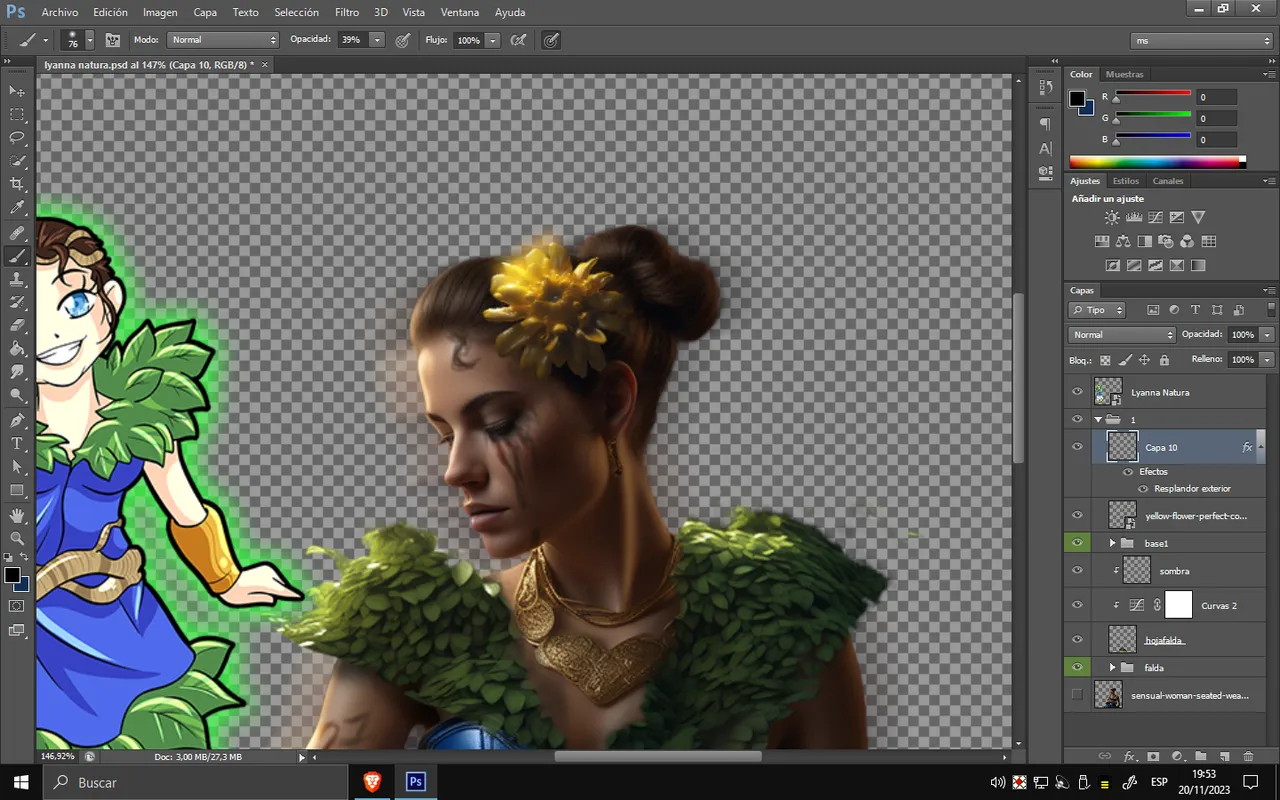Viewport: 1280px width, 800px height.
Task: Select the Curvas 2 layer mask thumbnail
Action: [1179, 605]
